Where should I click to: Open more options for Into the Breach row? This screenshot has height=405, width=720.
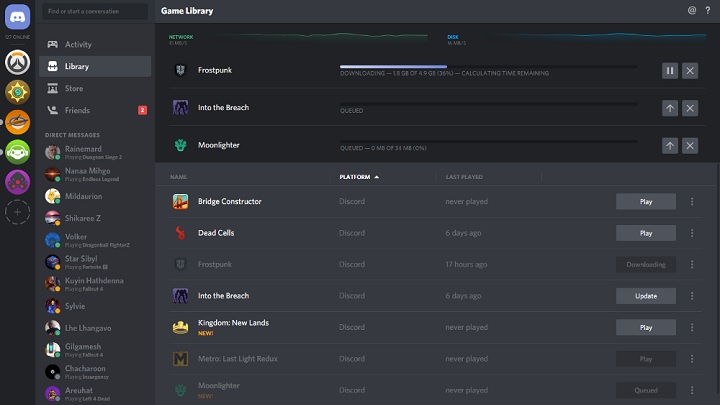point(692,296)
